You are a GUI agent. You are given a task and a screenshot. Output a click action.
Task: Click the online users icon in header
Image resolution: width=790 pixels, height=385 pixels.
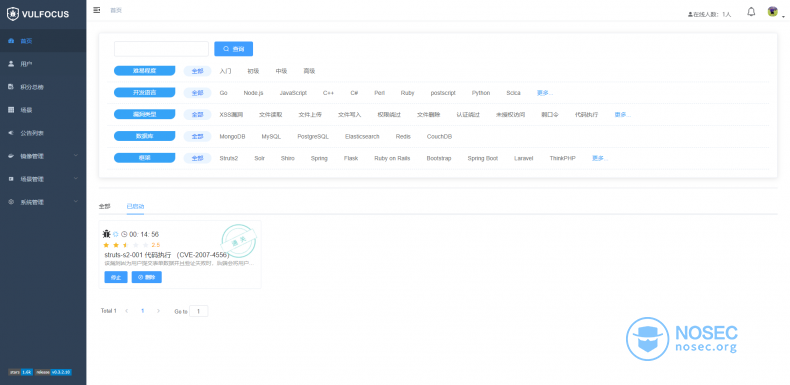(x=690, y=15)
